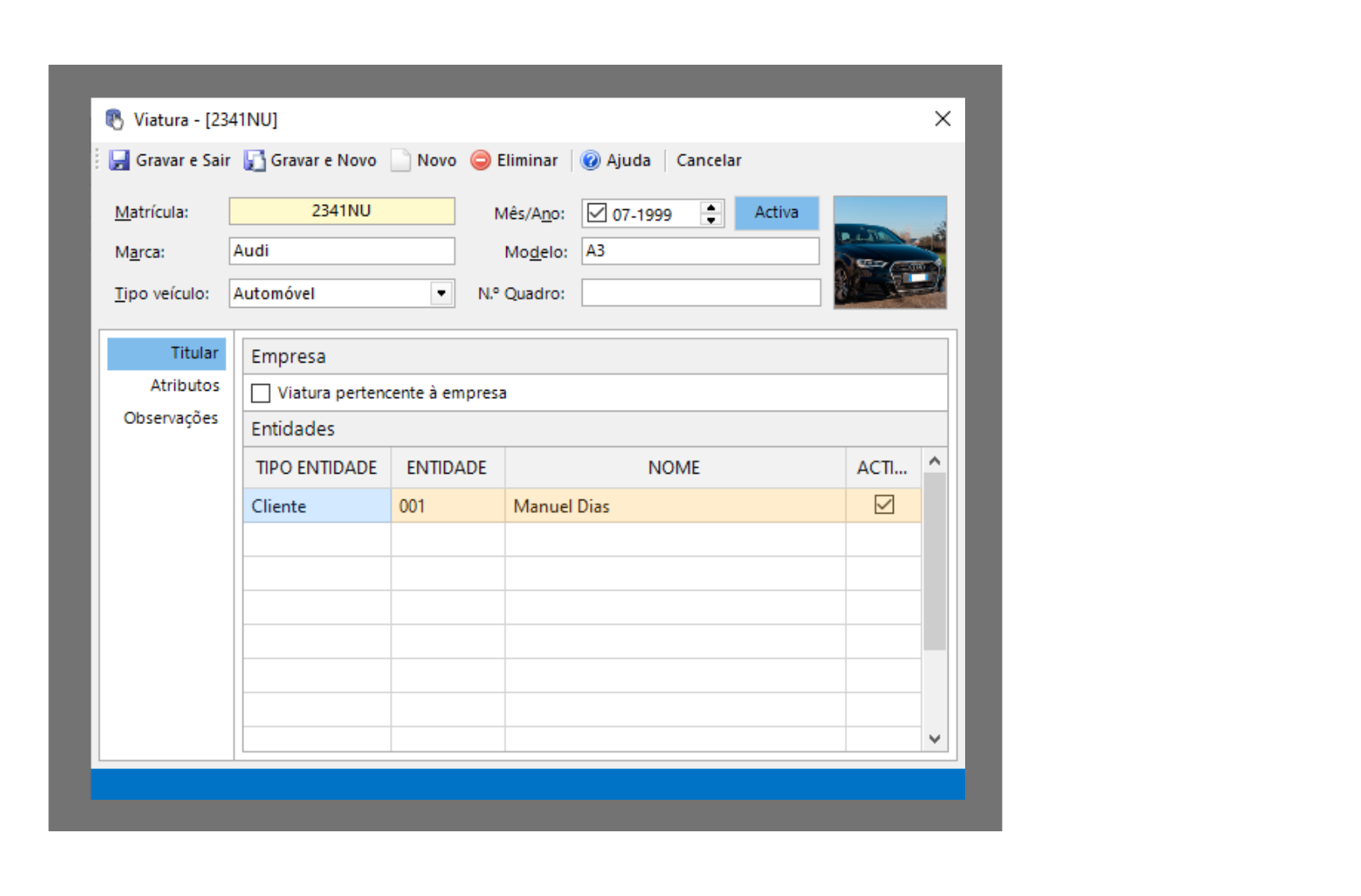Decrease Mês/Ano with the down arrow
This screenshot has width=1361, height=896.
[711, 220]
